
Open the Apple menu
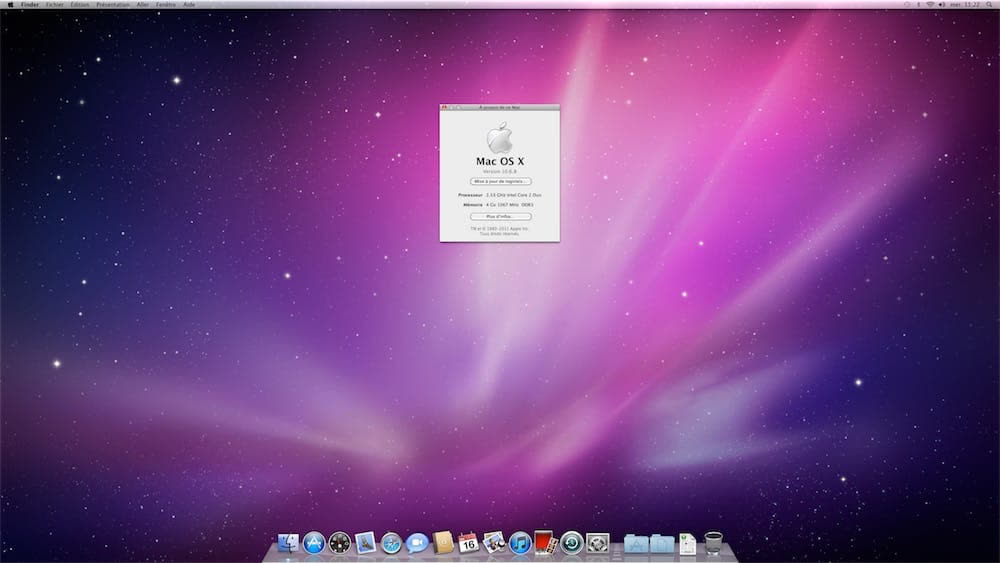(x=9, y=4)
